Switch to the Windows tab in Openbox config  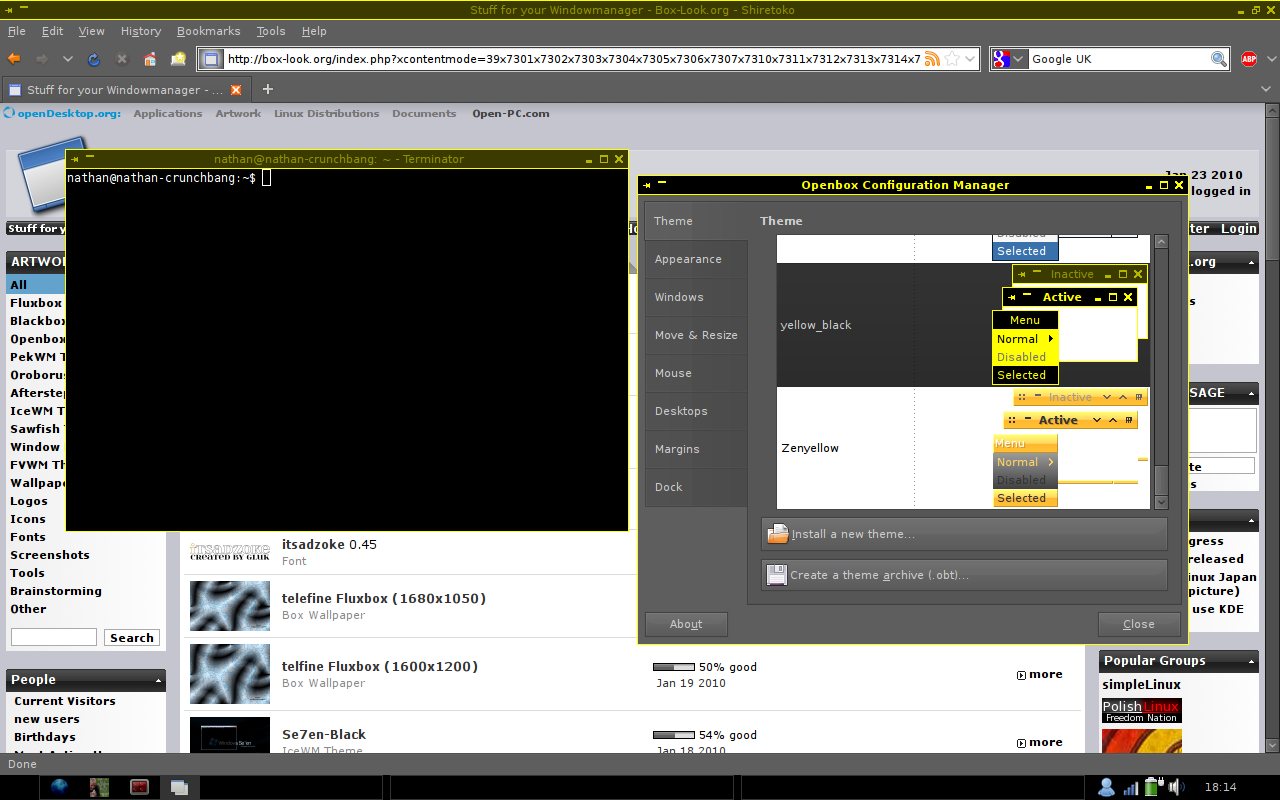pos(696,297)
